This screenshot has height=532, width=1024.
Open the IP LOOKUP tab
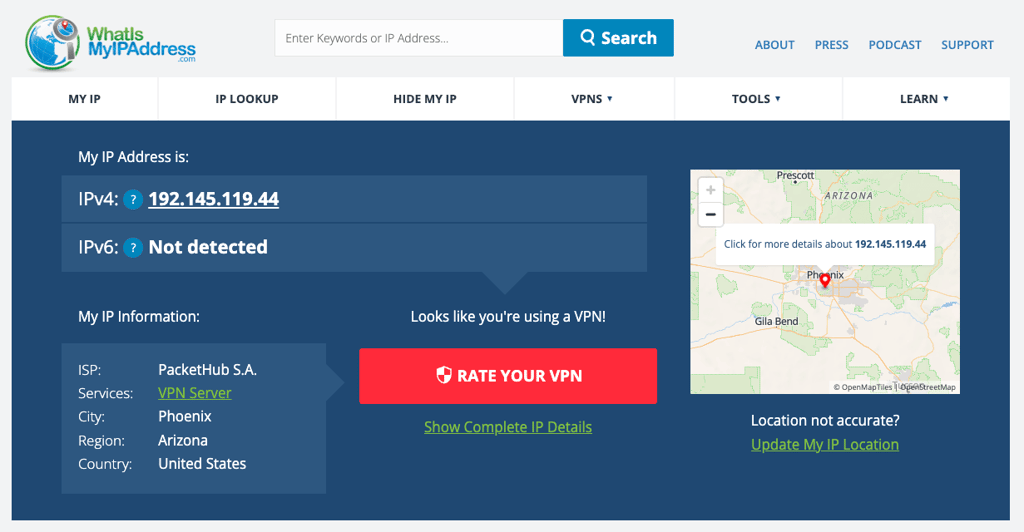click(247, 99)
